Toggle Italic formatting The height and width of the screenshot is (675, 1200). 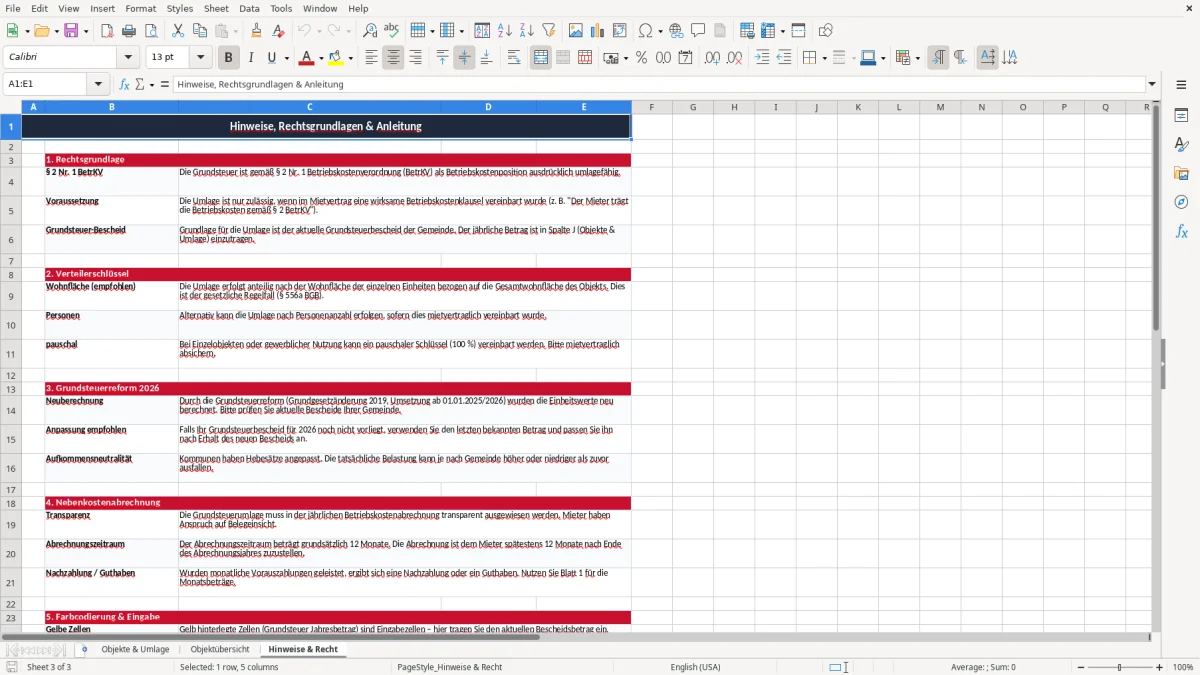[250, 58]
